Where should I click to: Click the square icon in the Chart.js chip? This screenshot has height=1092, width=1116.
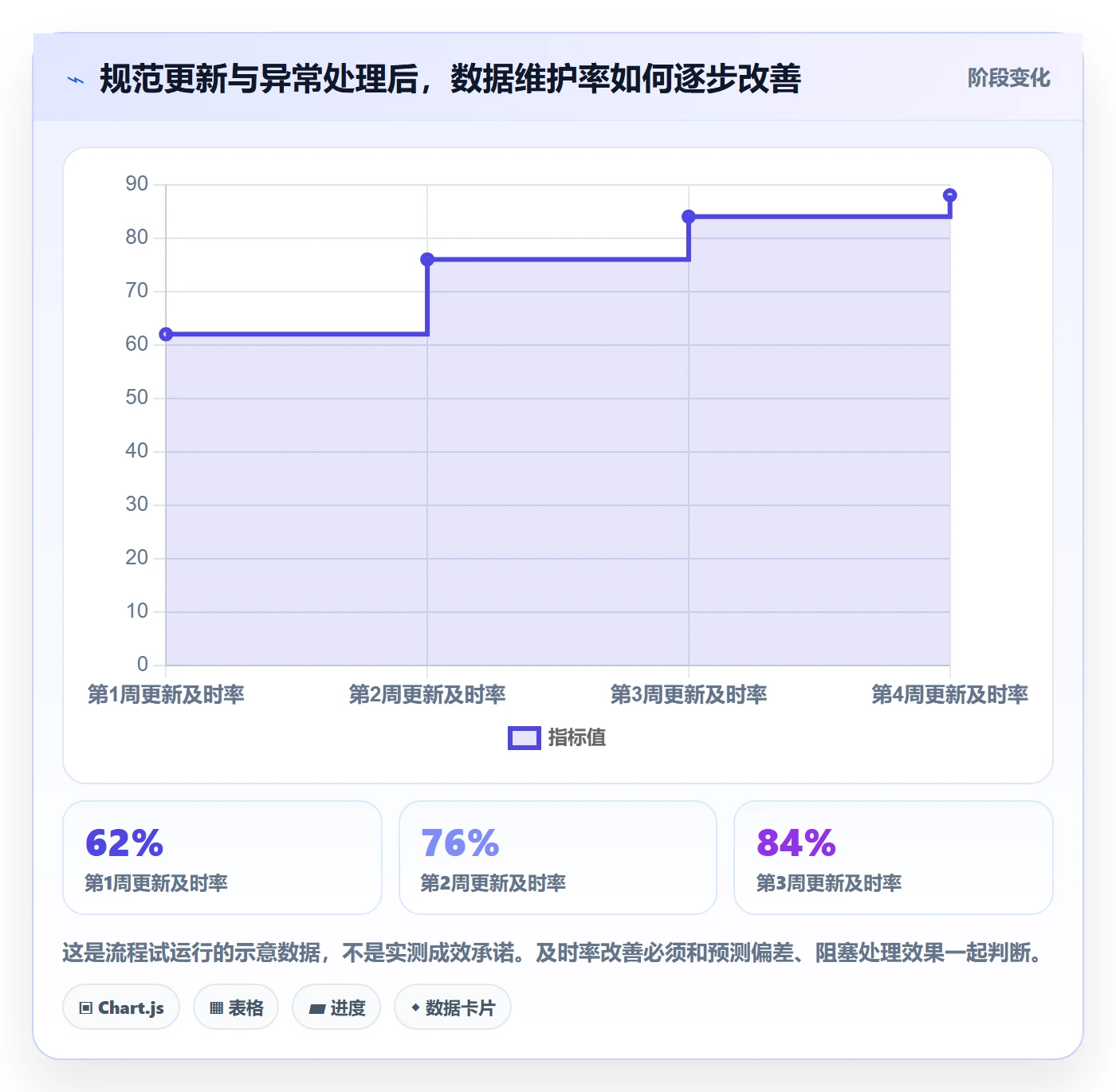click(86, 1008)
